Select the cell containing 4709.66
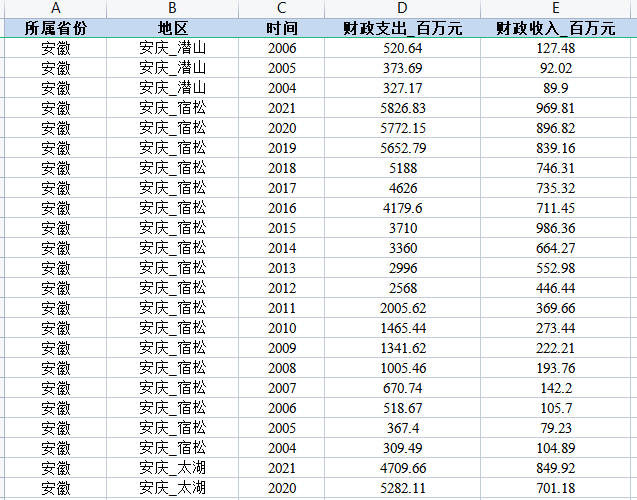637x500 pixels. click(x=403, y=468)
